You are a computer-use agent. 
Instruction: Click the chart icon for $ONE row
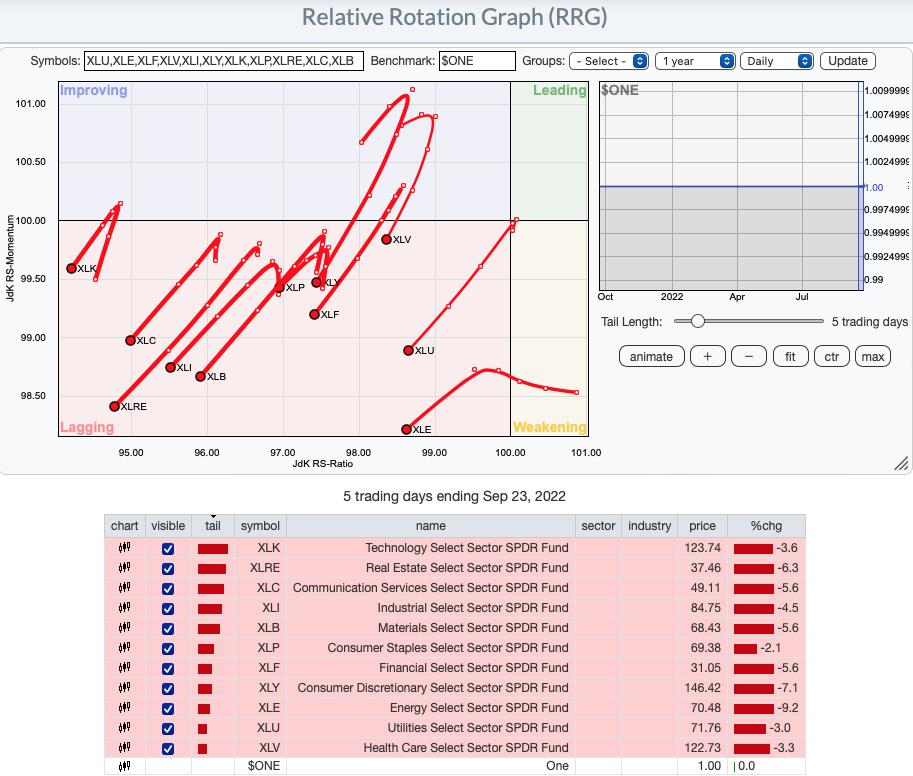click(x=124, y=766)
